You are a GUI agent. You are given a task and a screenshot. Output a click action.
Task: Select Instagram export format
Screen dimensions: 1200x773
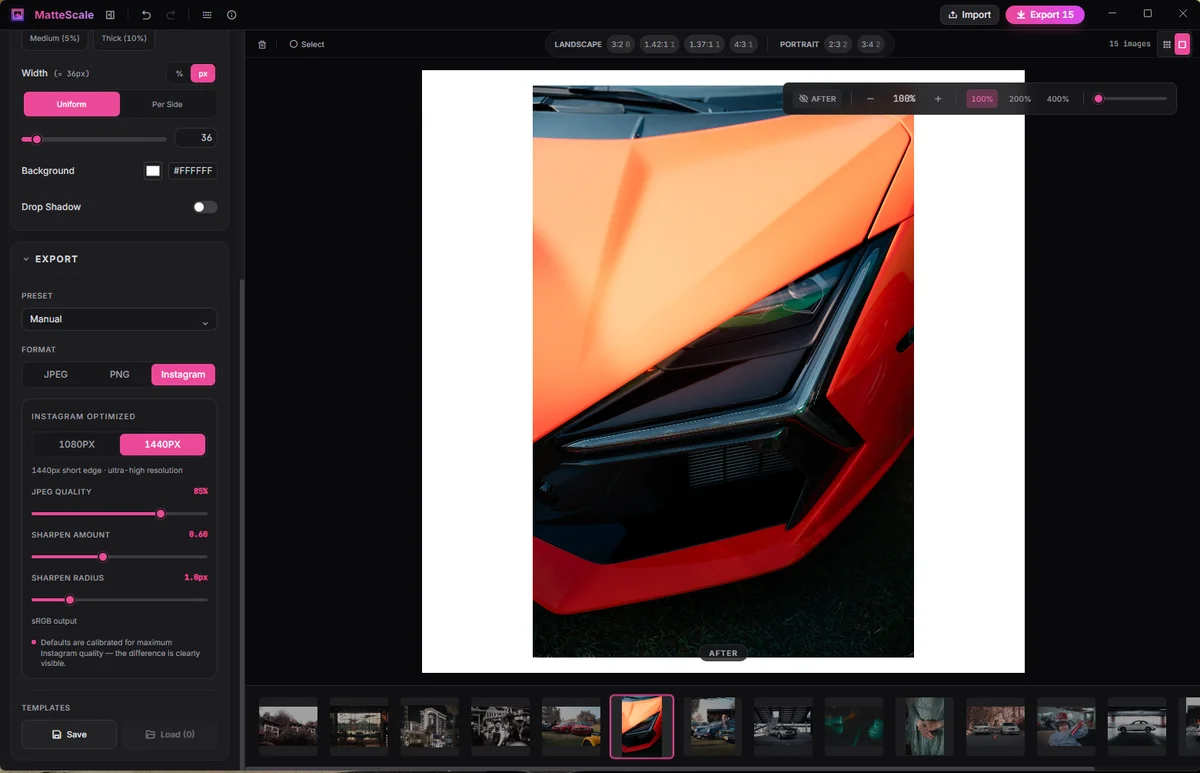[183, 374]
